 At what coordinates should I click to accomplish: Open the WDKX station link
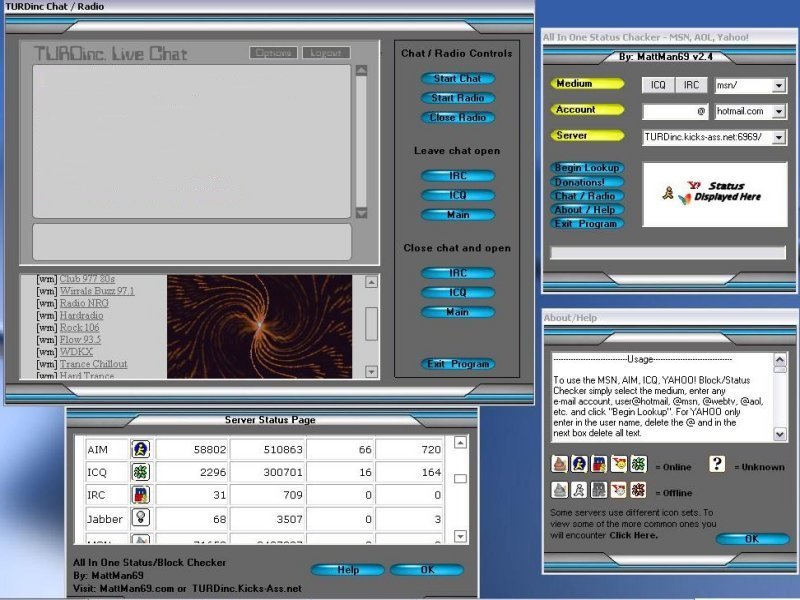point(77,352)
